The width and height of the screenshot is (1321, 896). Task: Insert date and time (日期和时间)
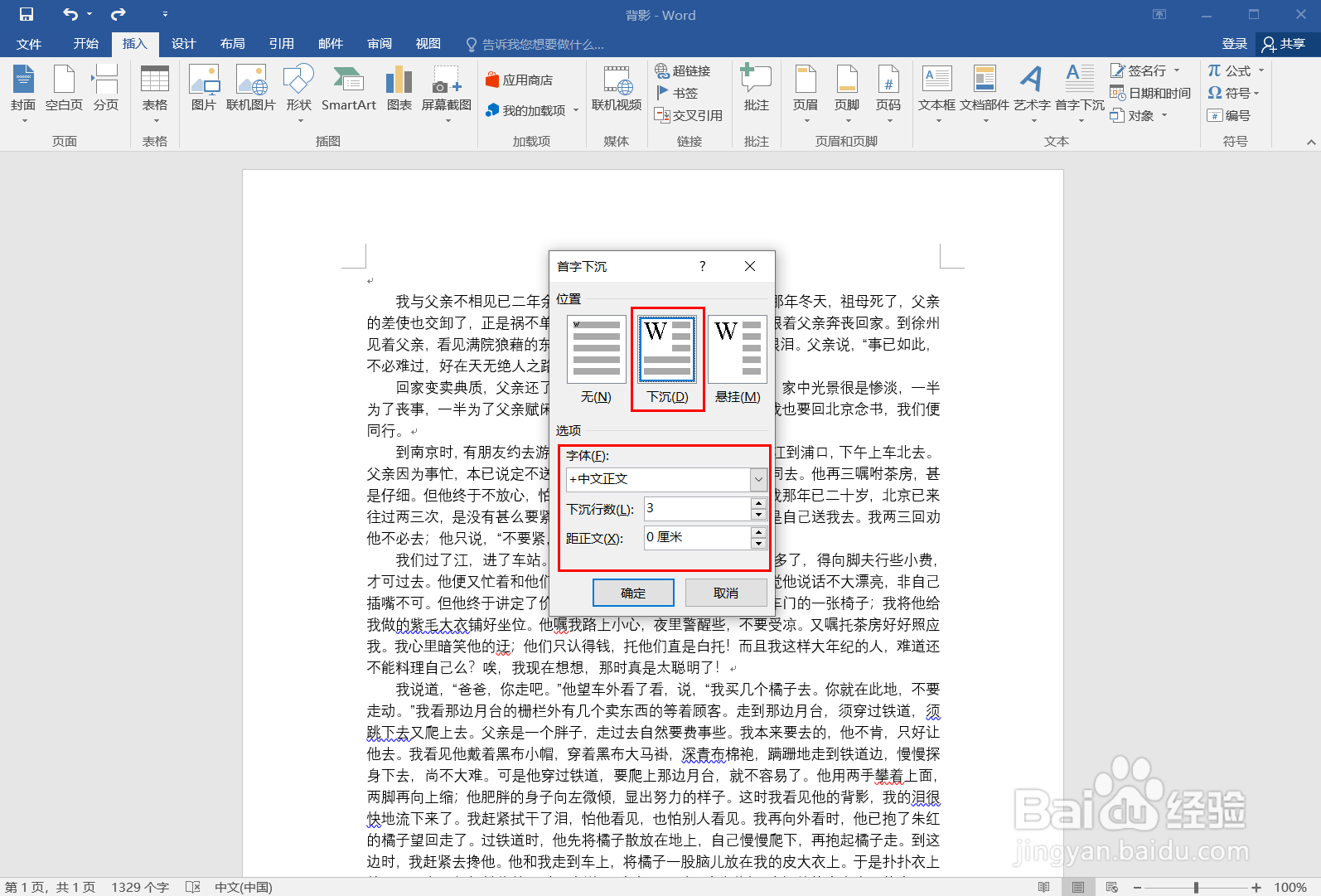(1150, 93)
